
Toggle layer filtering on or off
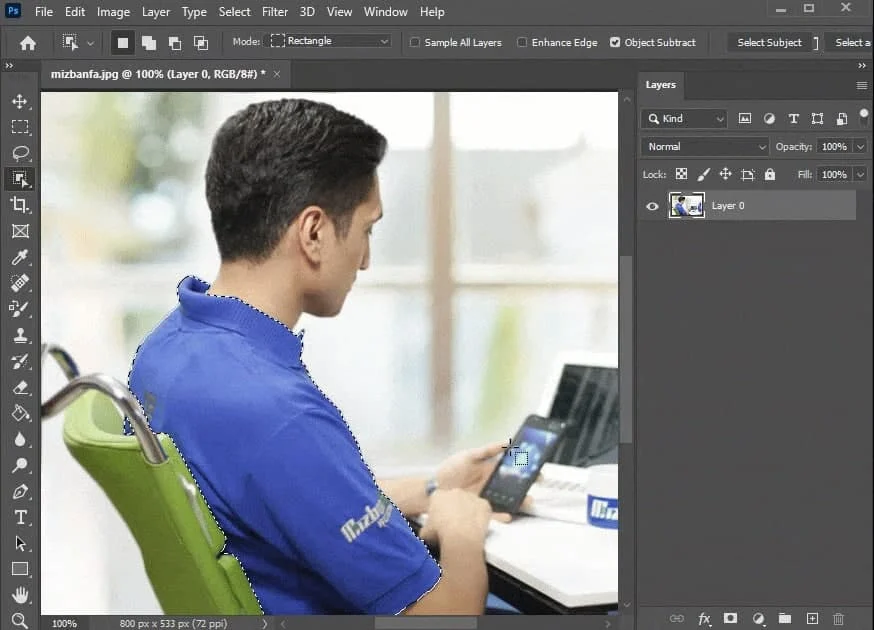coord(863,114)
